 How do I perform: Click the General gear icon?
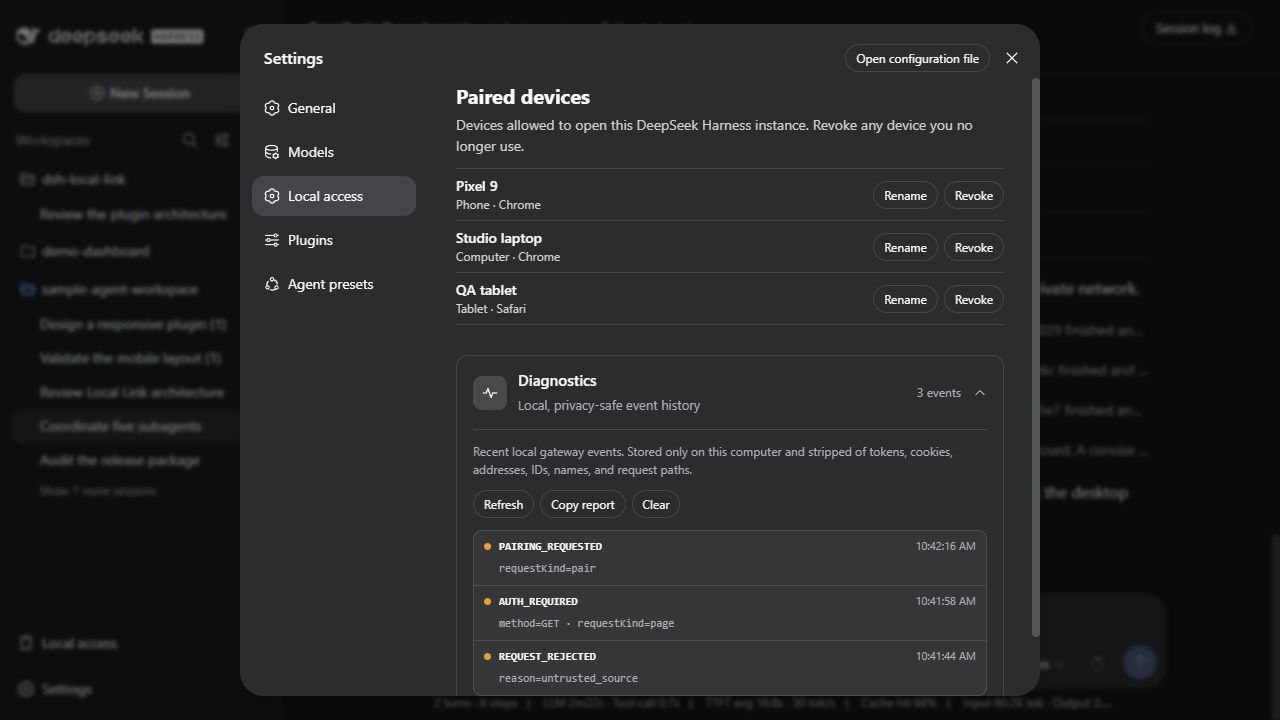tap(272, 108)
